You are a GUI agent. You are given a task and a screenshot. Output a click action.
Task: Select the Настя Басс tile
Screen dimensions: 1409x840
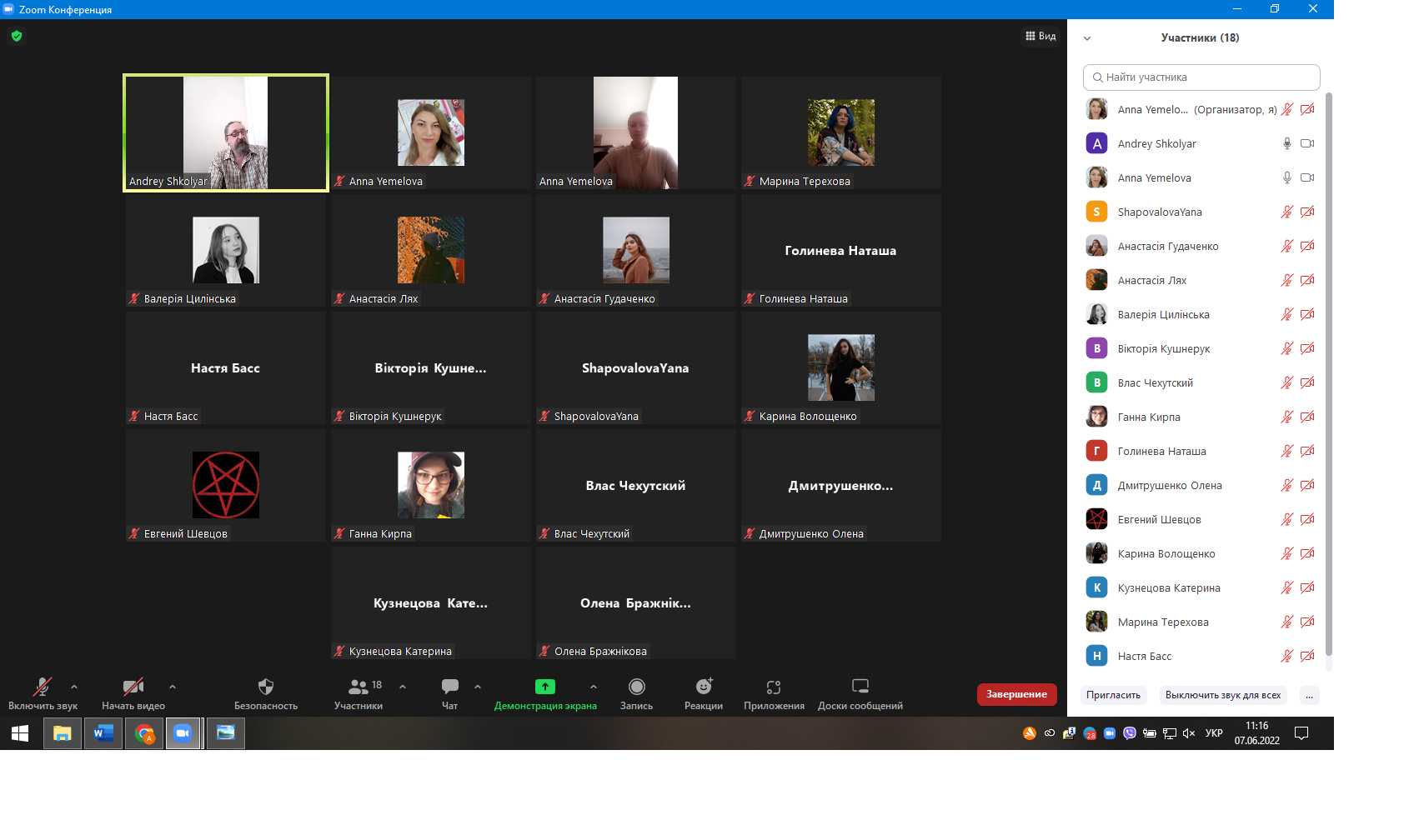click(x=226, y=367)
